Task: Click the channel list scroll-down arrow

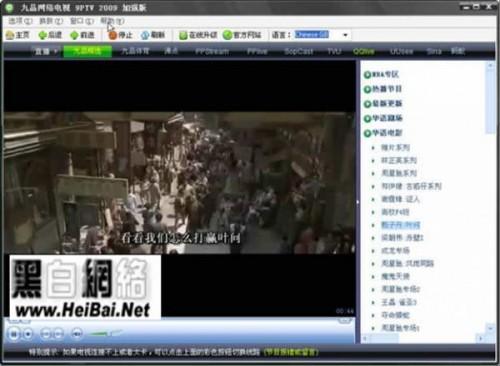Action: (x=490, y=328)
